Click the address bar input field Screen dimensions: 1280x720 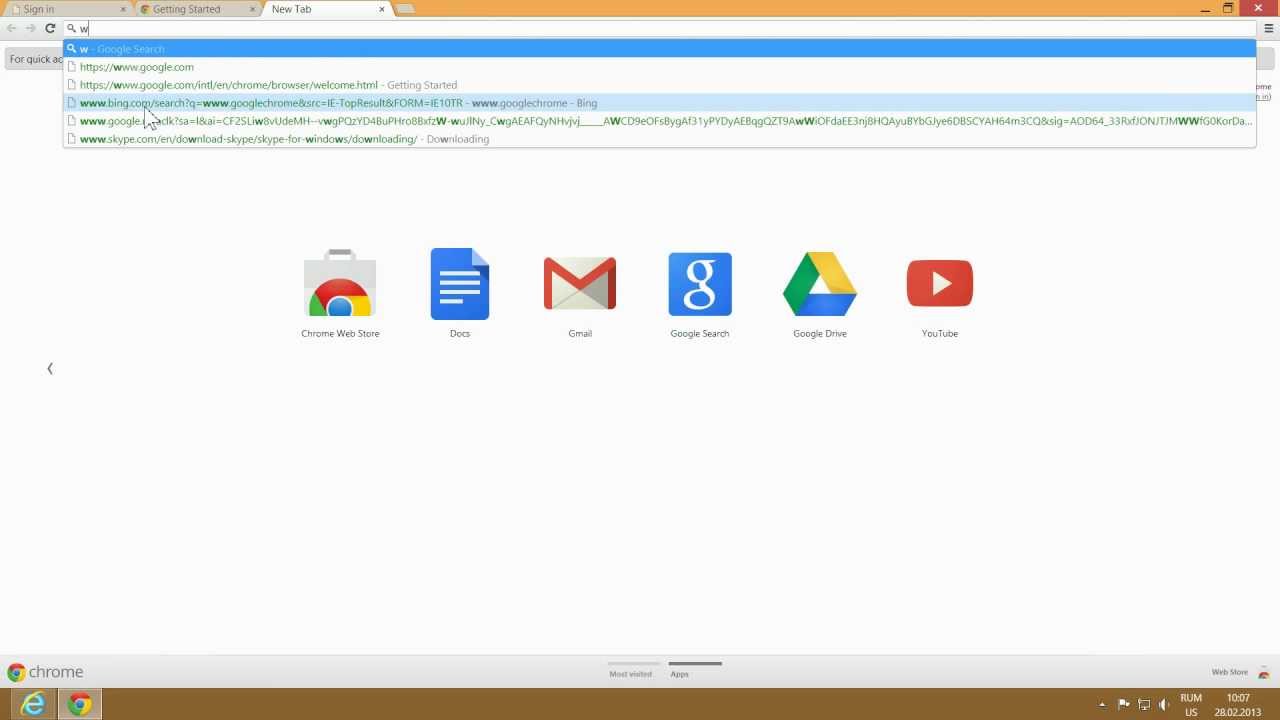[660, 28]
